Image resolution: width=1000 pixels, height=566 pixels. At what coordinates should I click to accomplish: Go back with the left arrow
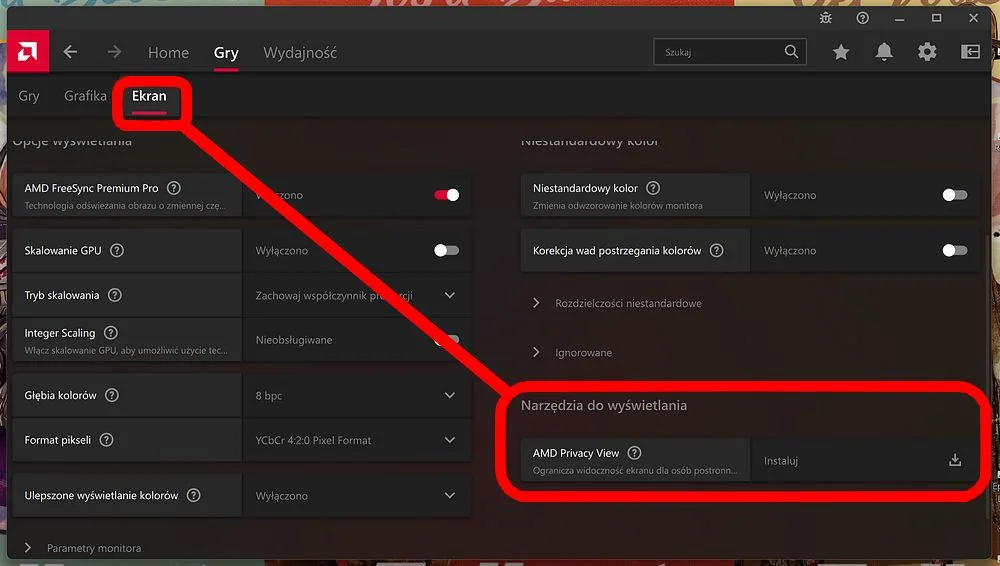[x=70, y=52]
